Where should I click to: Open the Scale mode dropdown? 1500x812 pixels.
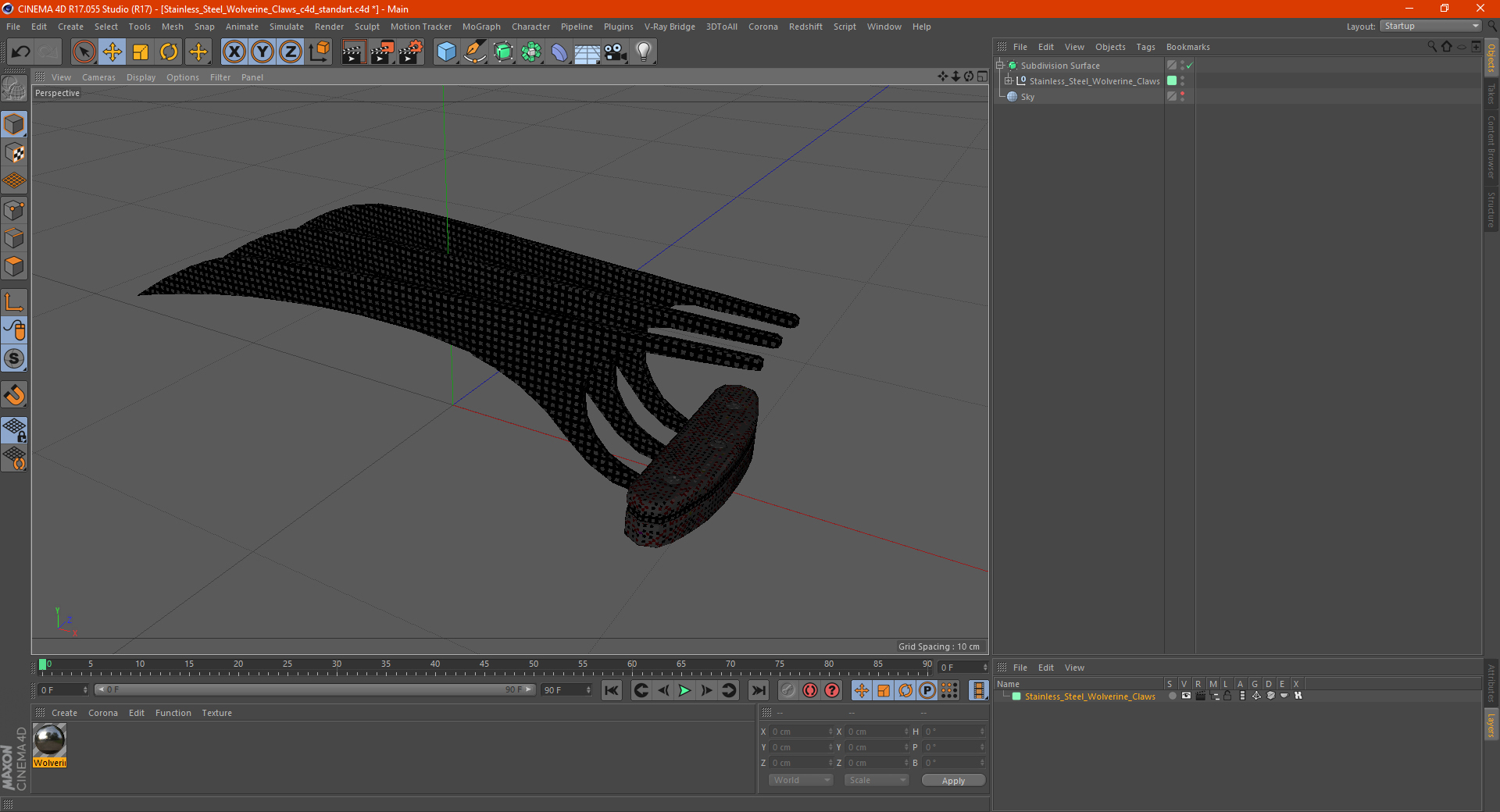coord(877,780)
